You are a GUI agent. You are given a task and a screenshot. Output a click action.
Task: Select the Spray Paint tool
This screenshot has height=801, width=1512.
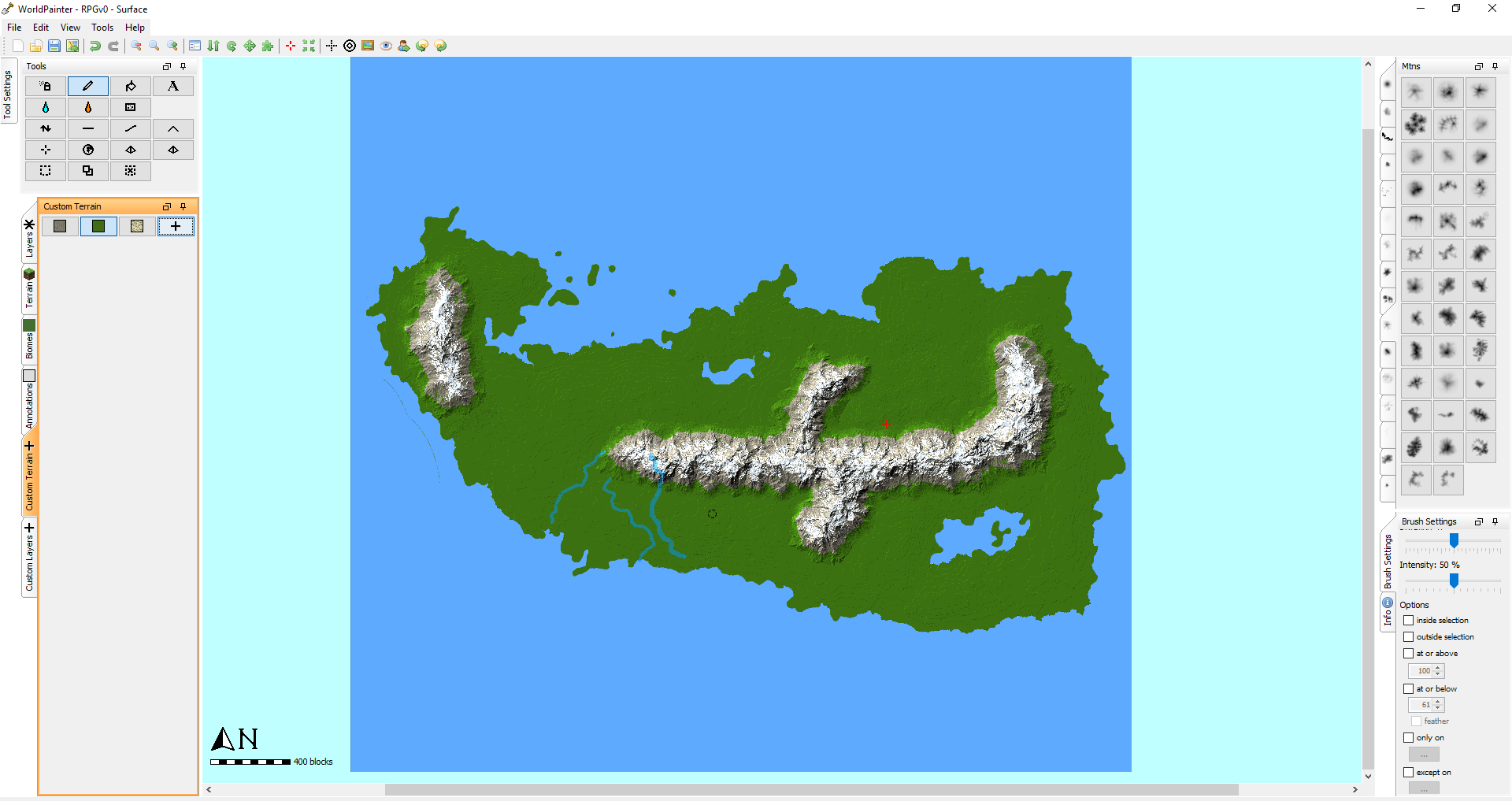pos(46,86)
